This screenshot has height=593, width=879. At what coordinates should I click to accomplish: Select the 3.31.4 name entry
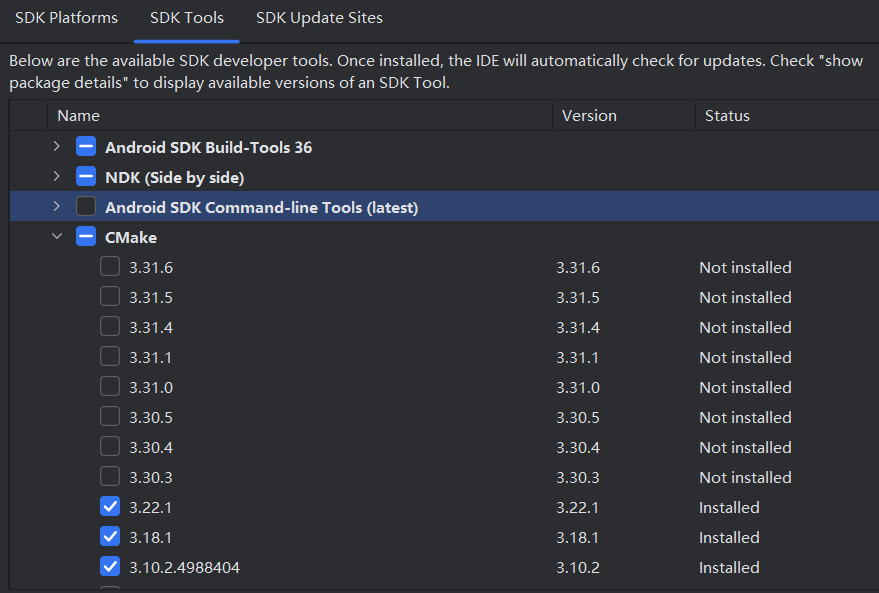pyautogui.click(x=151, y=328)
